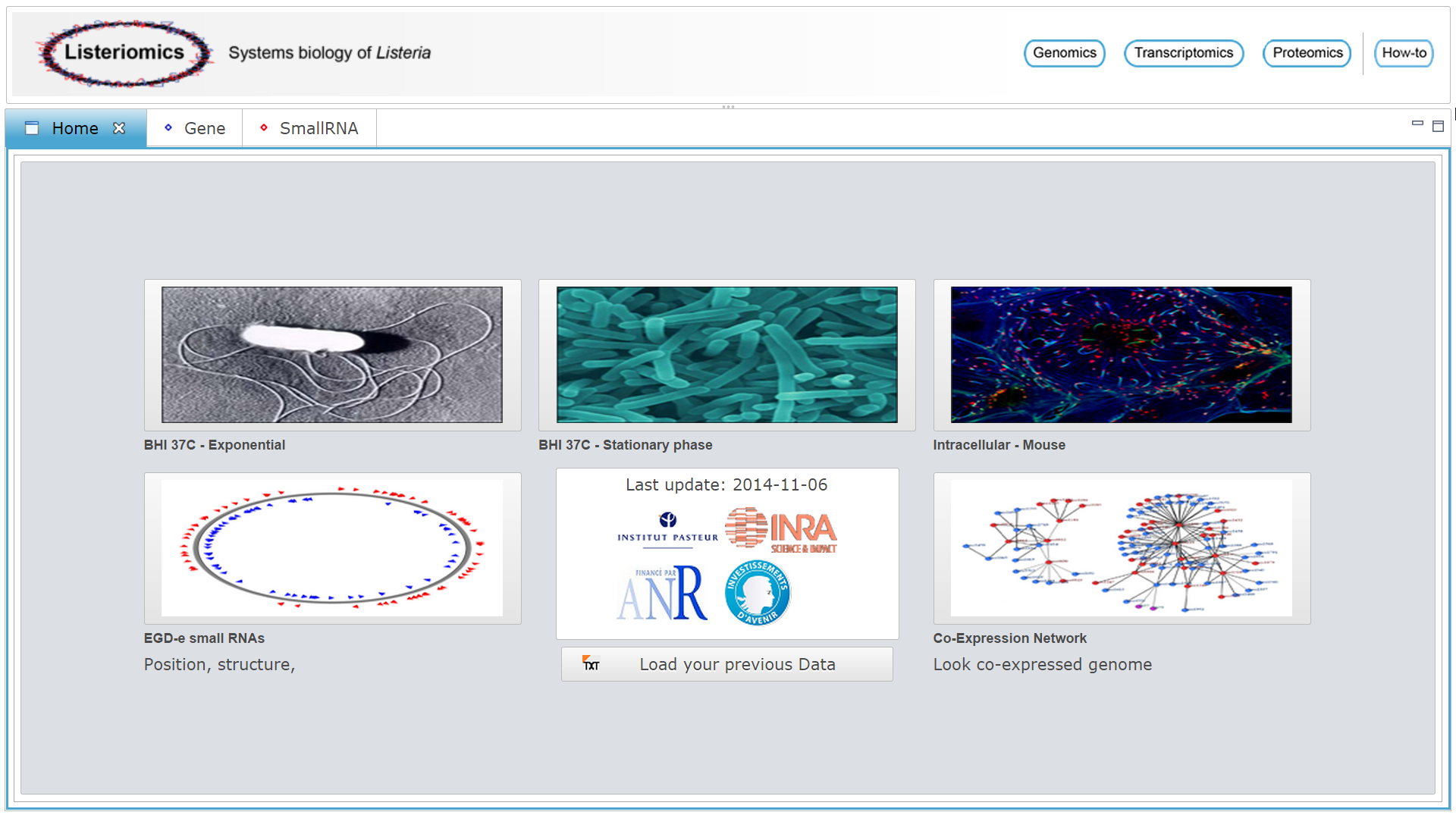This screenshot has width=1456, height=815.
Task: Open the Transcriptomics section
Action: click(x=1183, y=53)
